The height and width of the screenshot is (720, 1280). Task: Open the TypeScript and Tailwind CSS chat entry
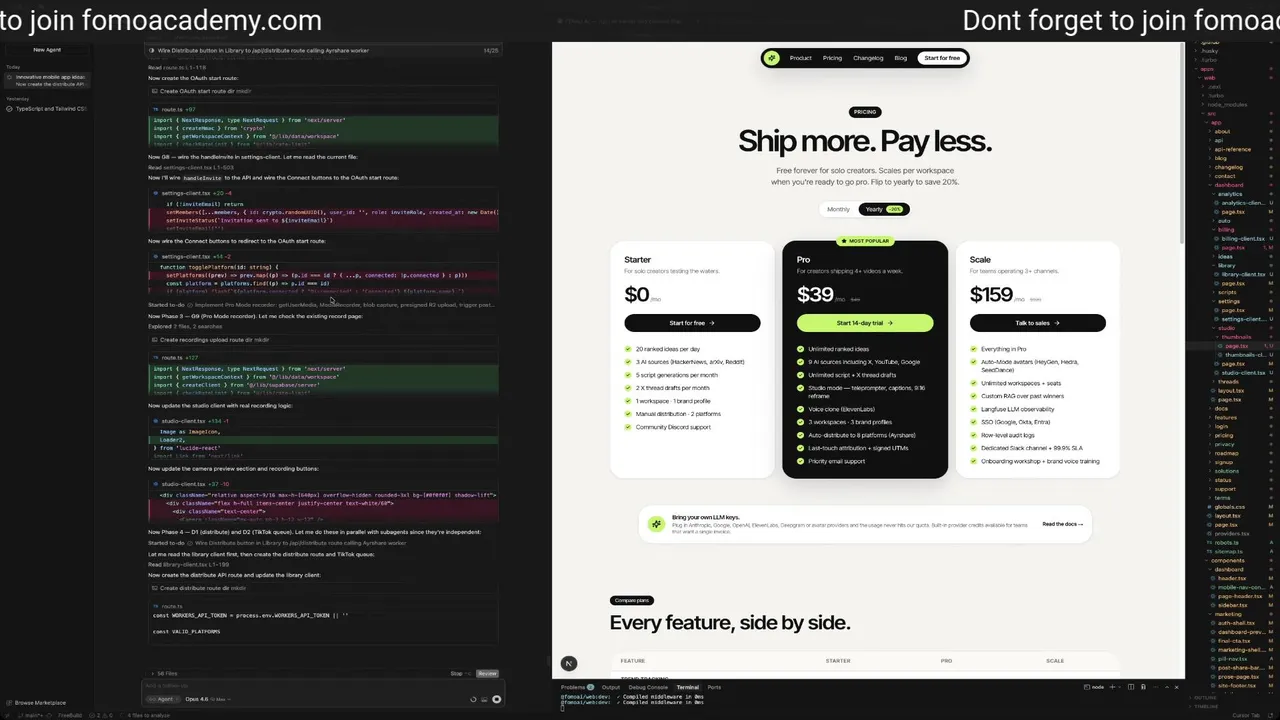click(x=48, y=108)
